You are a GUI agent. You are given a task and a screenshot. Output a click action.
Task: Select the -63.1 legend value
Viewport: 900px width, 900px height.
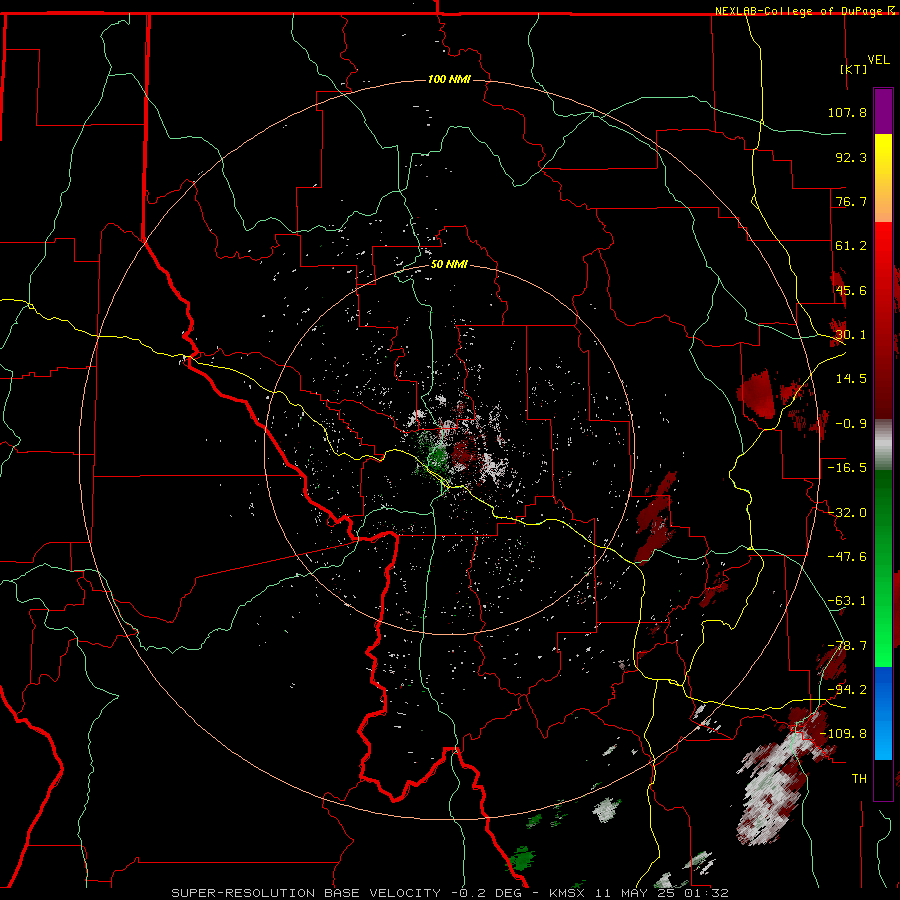point(847,601)
